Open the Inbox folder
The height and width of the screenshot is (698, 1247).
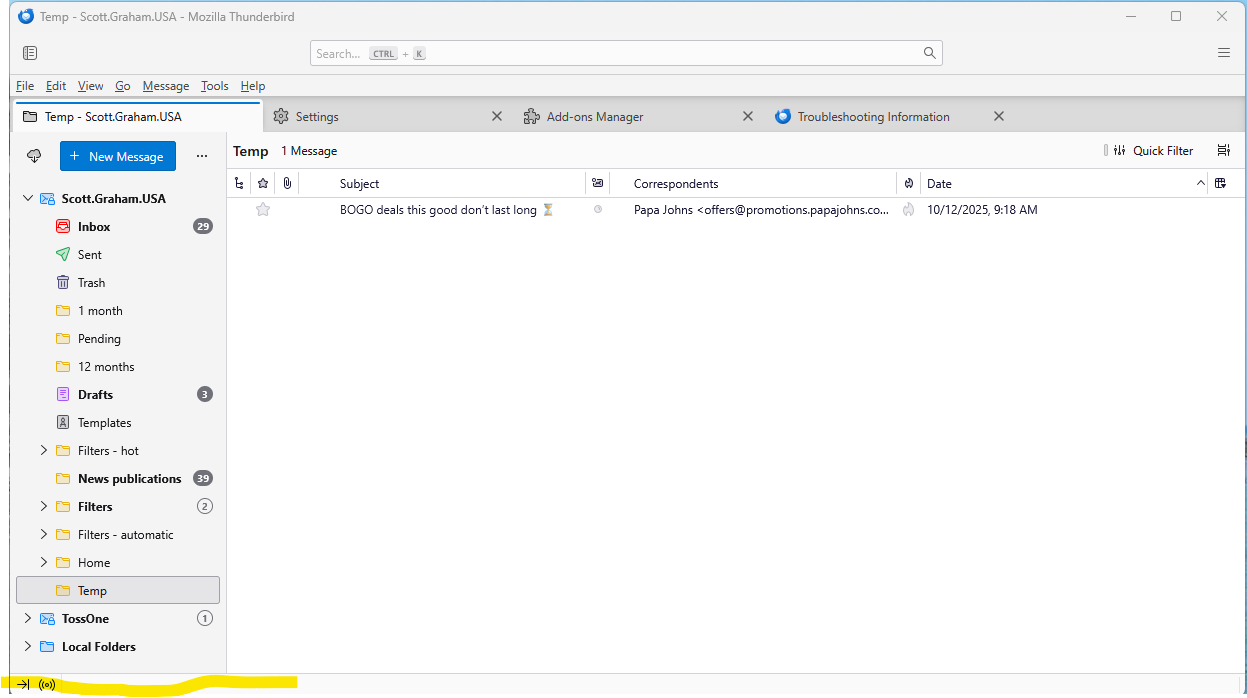click(x=118, y=227)
